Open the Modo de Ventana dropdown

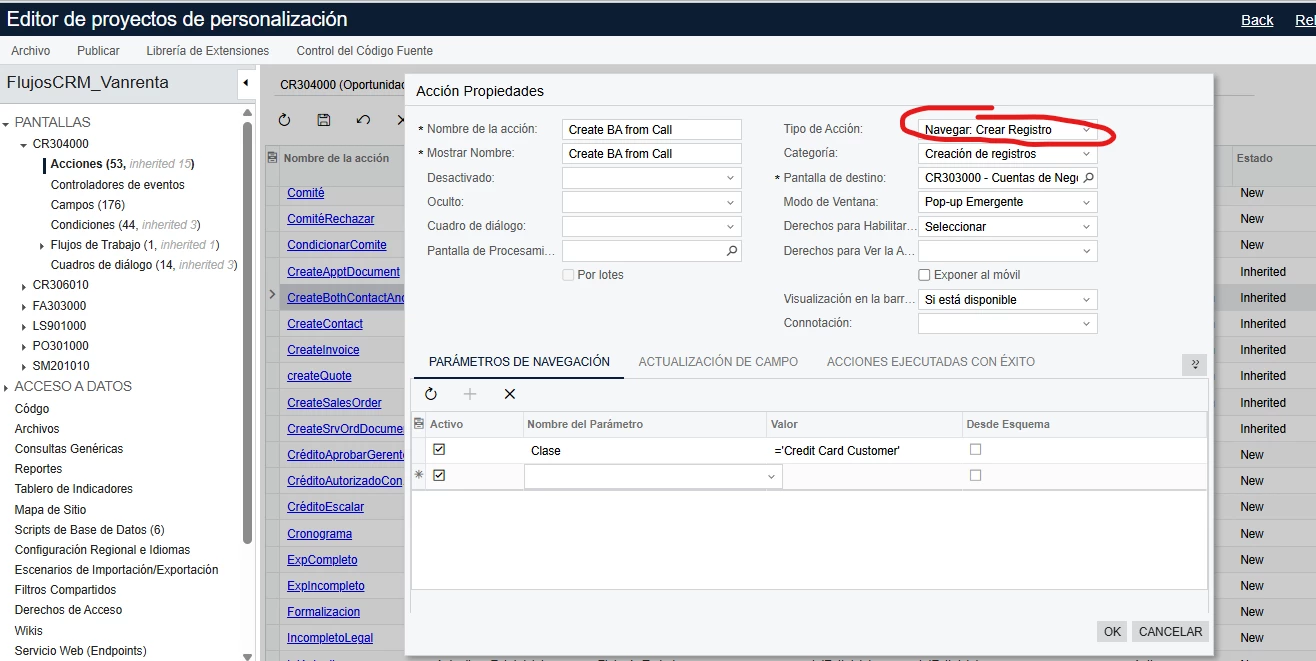1087,202
